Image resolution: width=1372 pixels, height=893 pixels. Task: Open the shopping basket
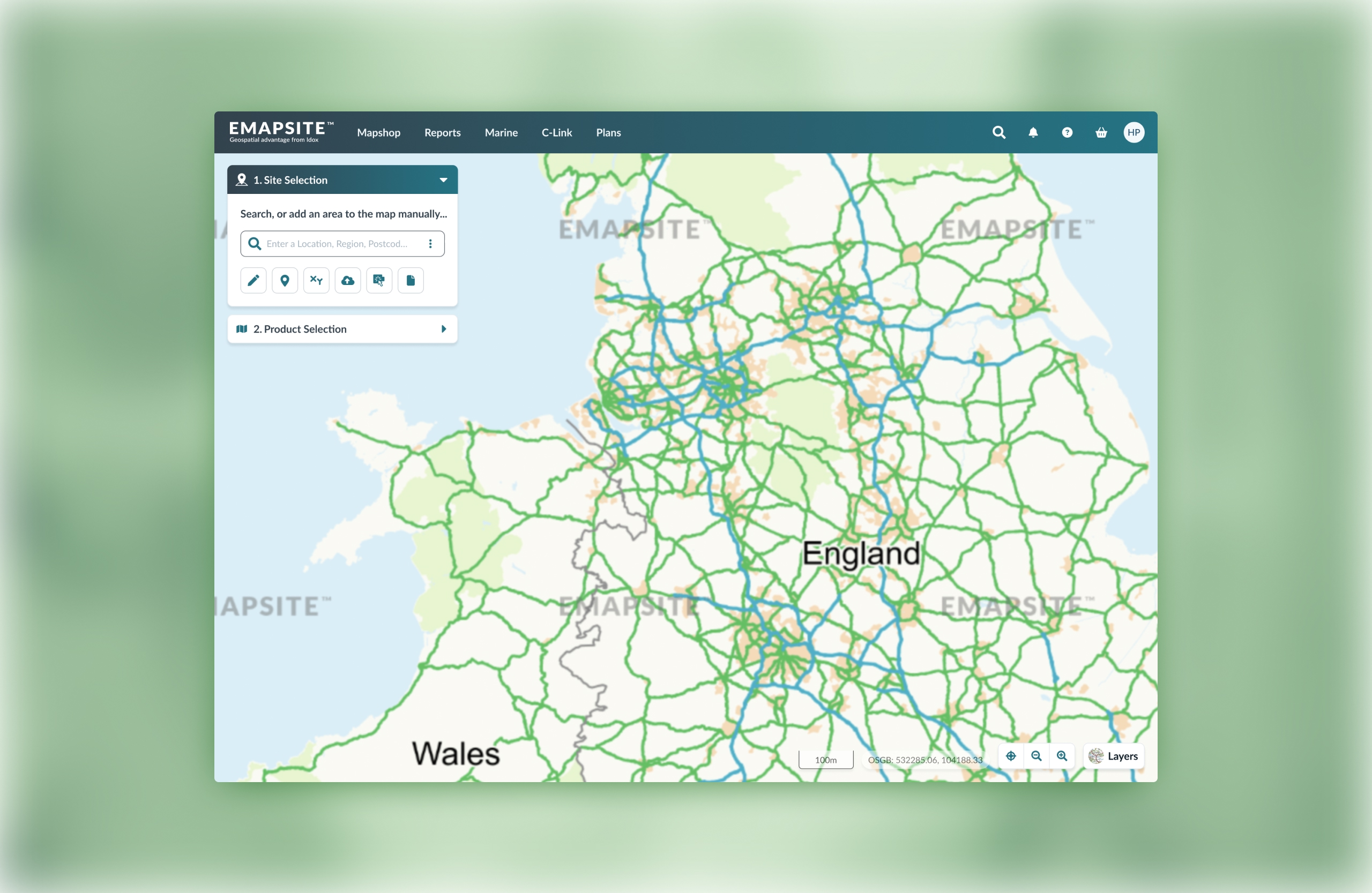click(1101, 132)
